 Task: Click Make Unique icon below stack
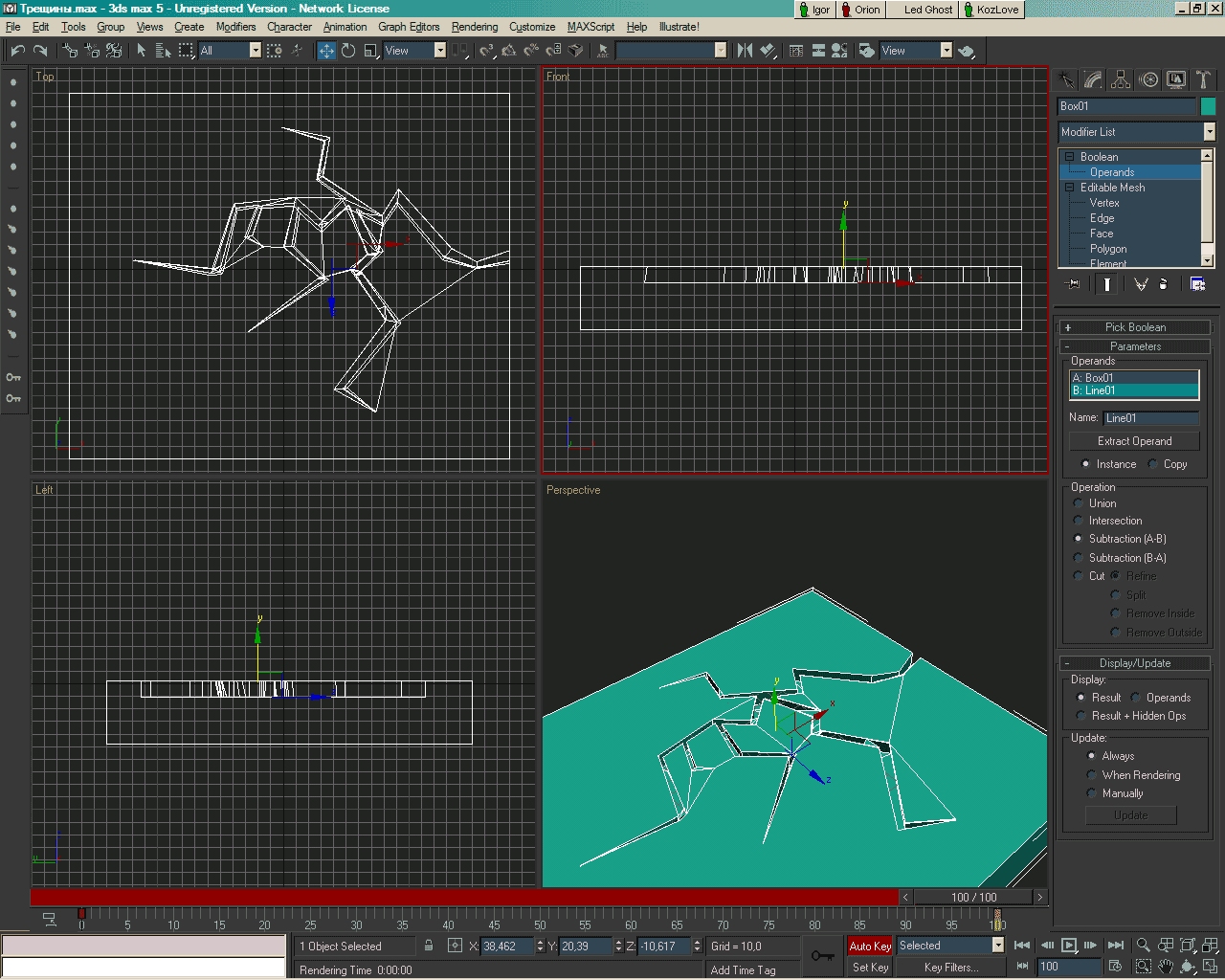tap(1141, 283)
